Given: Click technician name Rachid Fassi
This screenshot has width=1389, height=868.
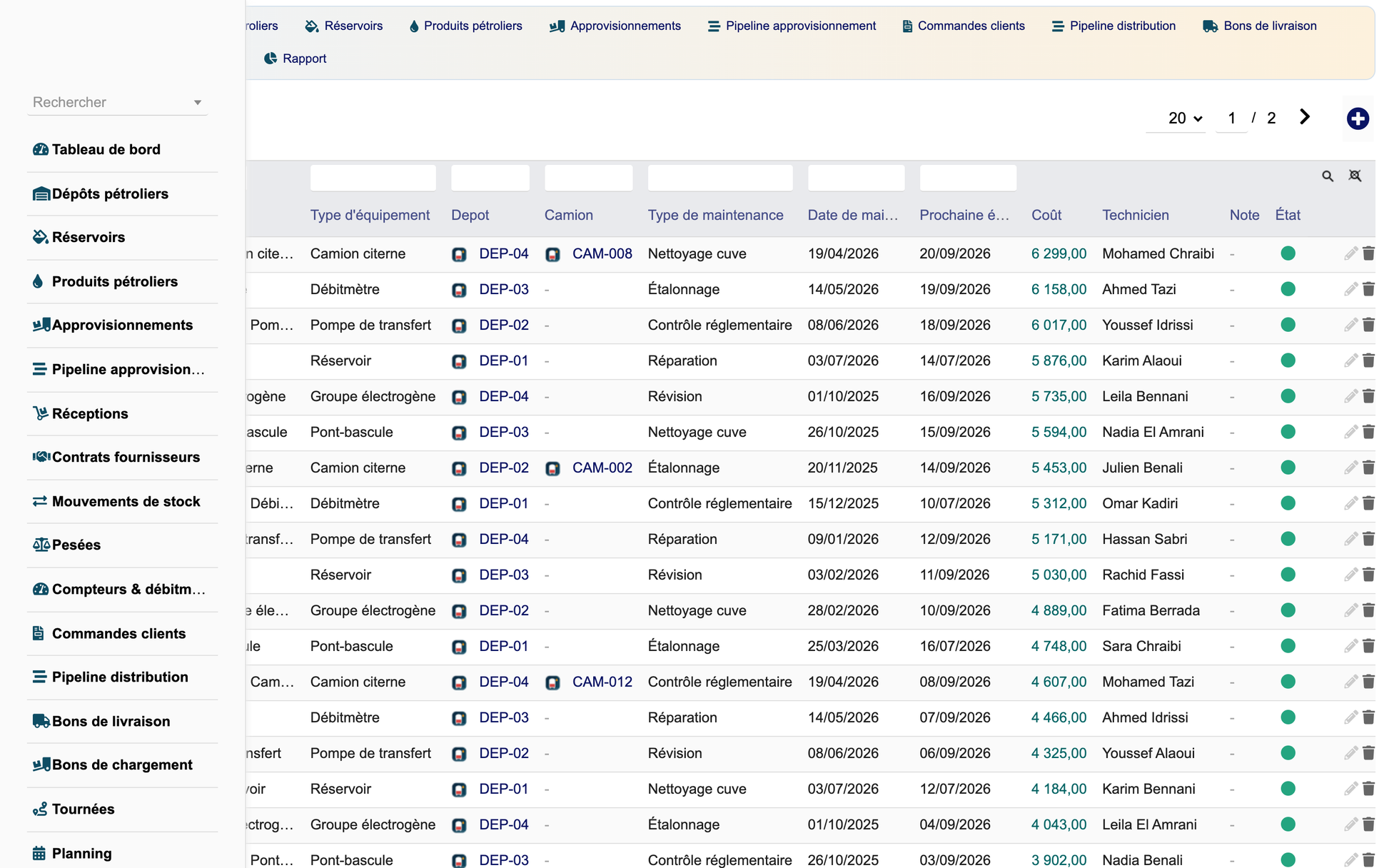Looking at the screenshot, I should [x=1143, y=575].
